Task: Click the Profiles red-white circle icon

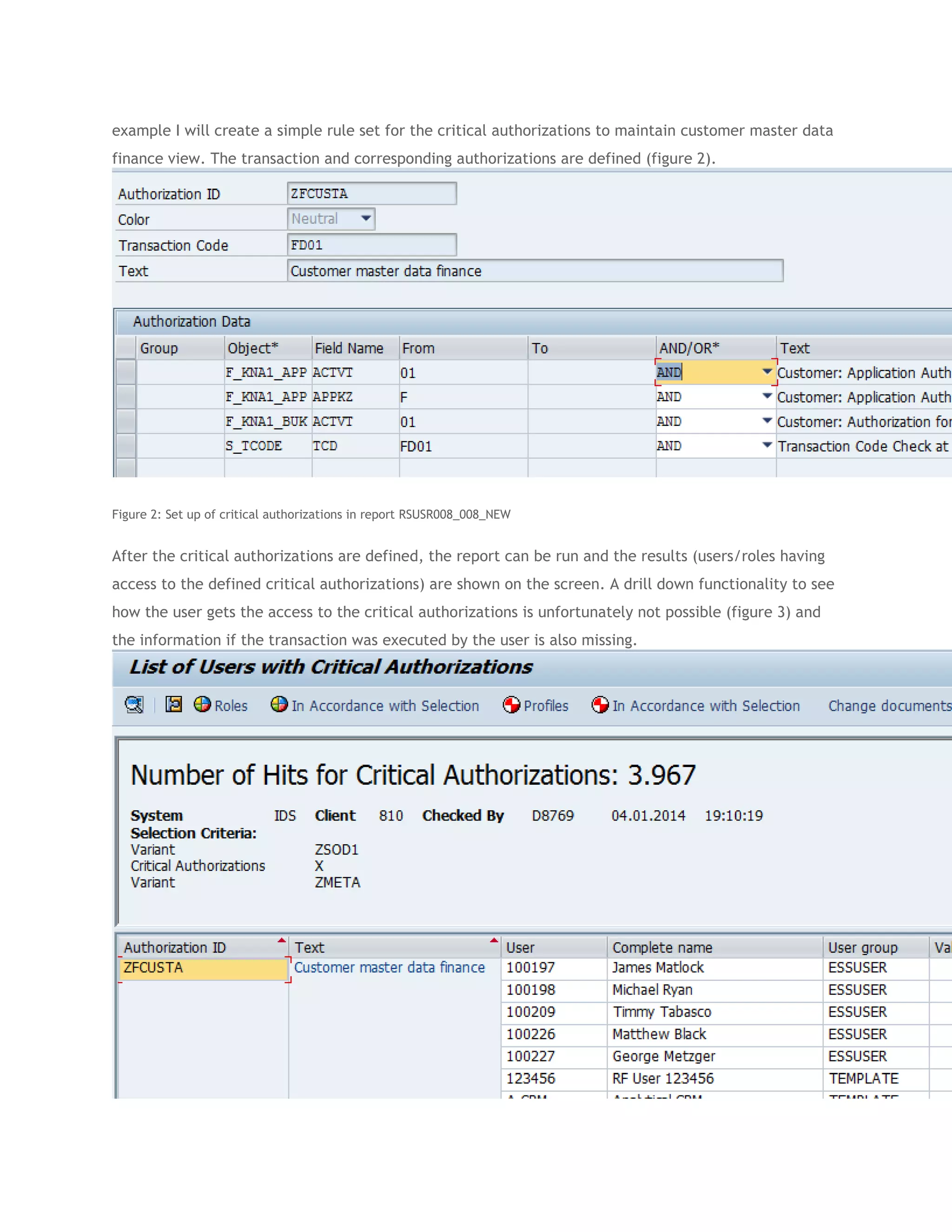Action: click(x=511, y=704)
